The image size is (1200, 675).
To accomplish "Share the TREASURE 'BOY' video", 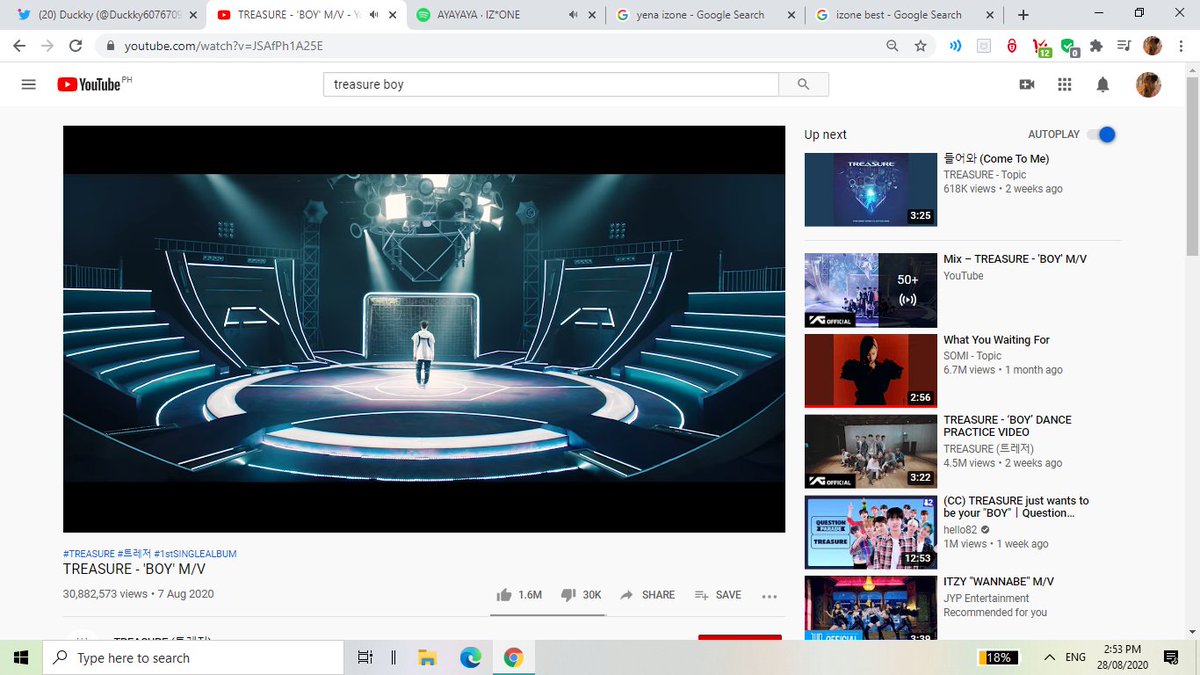I will [x=647, y=595].
